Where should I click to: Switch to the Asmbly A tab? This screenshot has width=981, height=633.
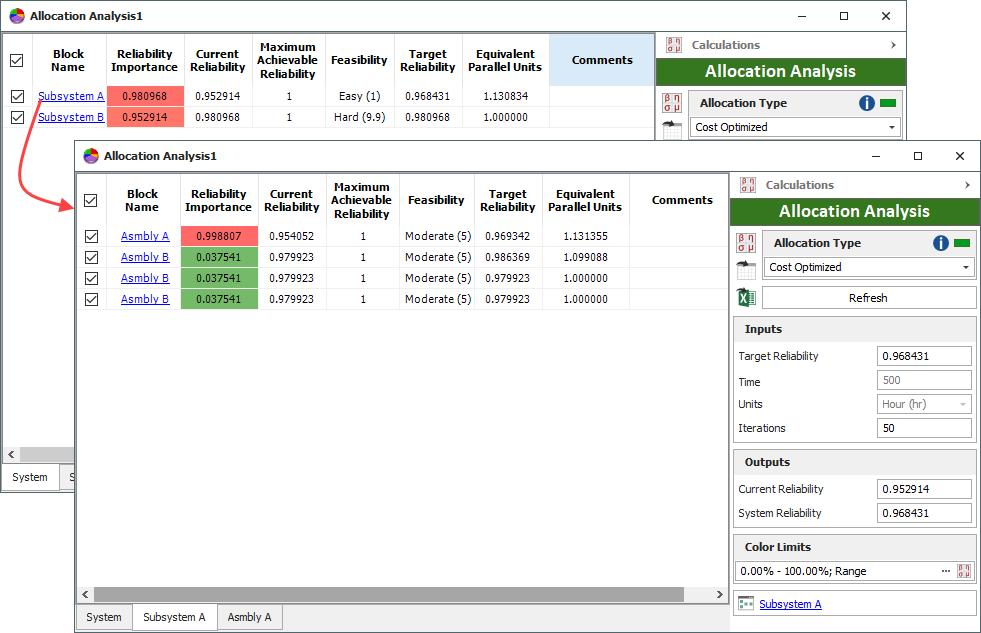[249, 617]
